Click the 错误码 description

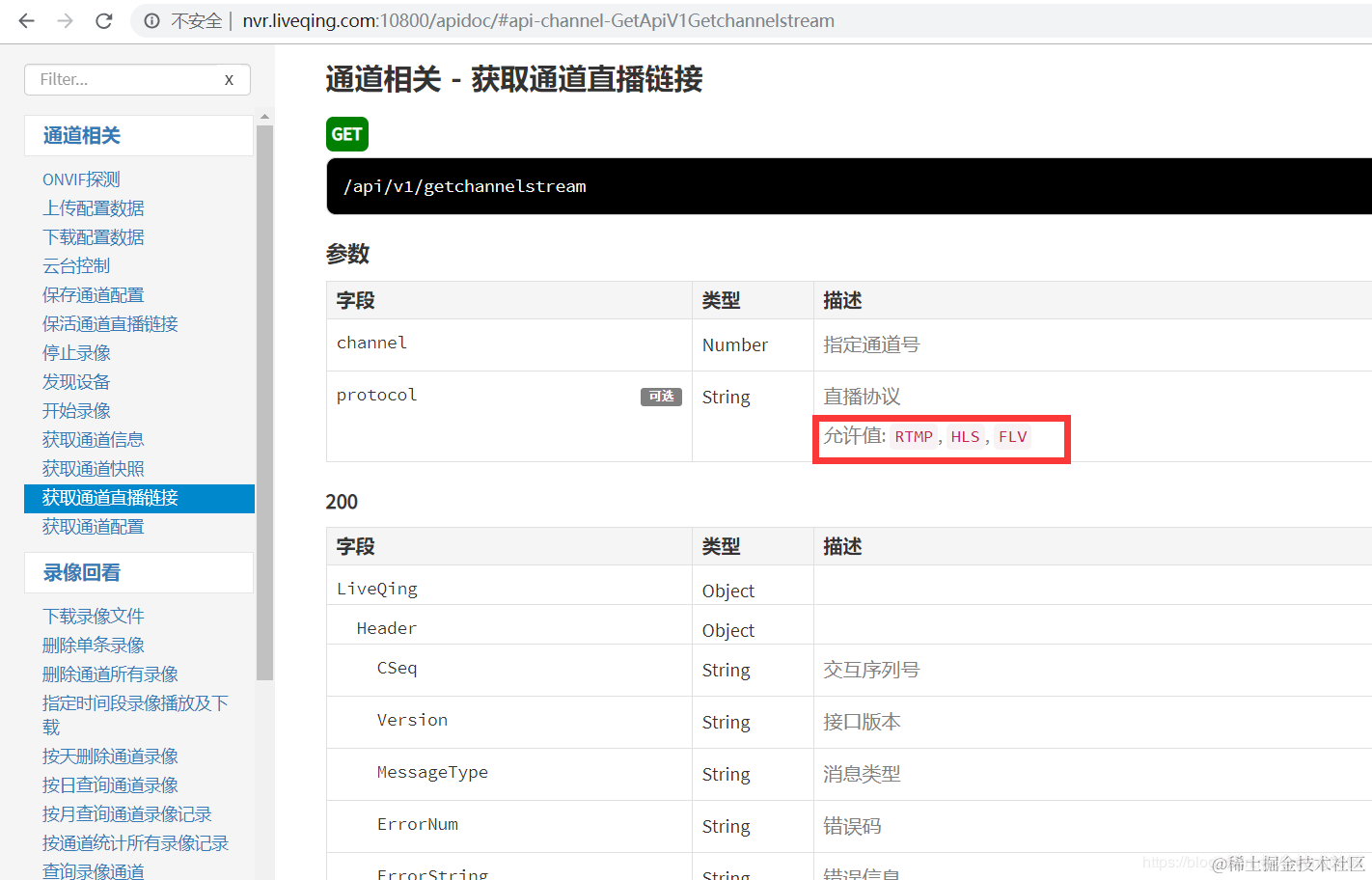click(852, 826)
